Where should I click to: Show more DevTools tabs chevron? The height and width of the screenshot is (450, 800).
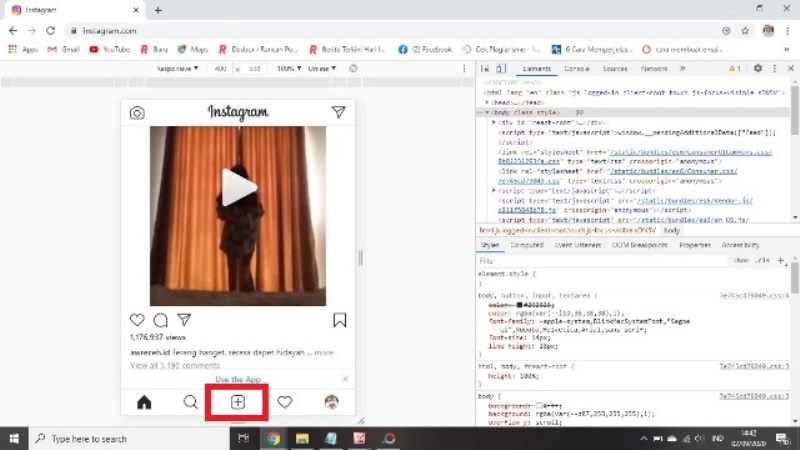(x=682, y=68)
